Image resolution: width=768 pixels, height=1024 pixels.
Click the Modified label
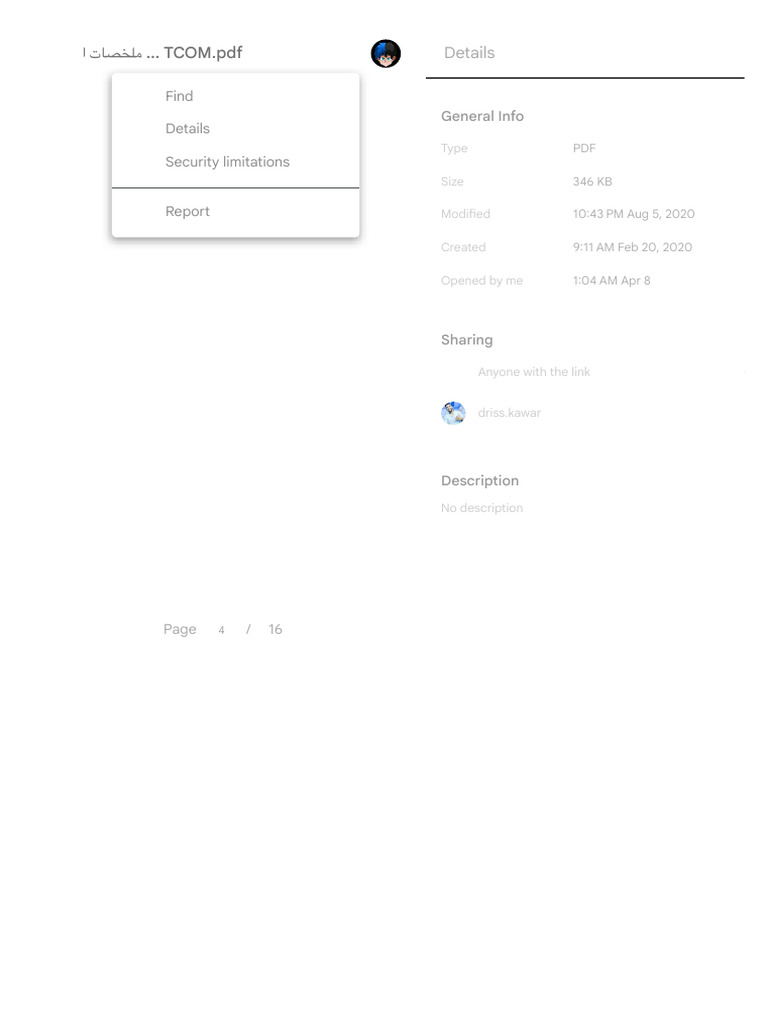[x=465, y=214]
